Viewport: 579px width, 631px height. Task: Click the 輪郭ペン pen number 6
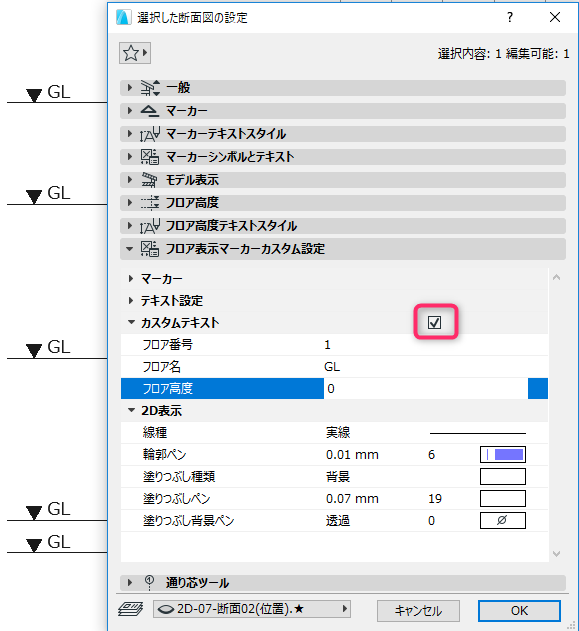(431, 455)
